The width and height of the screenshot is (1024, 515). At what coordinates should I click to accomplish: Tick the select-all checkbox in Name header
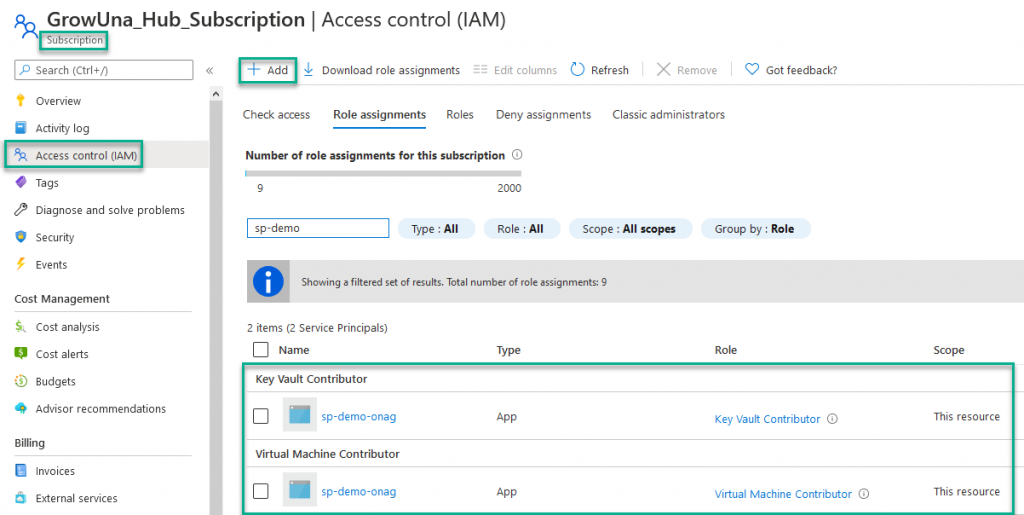point(261,350)
